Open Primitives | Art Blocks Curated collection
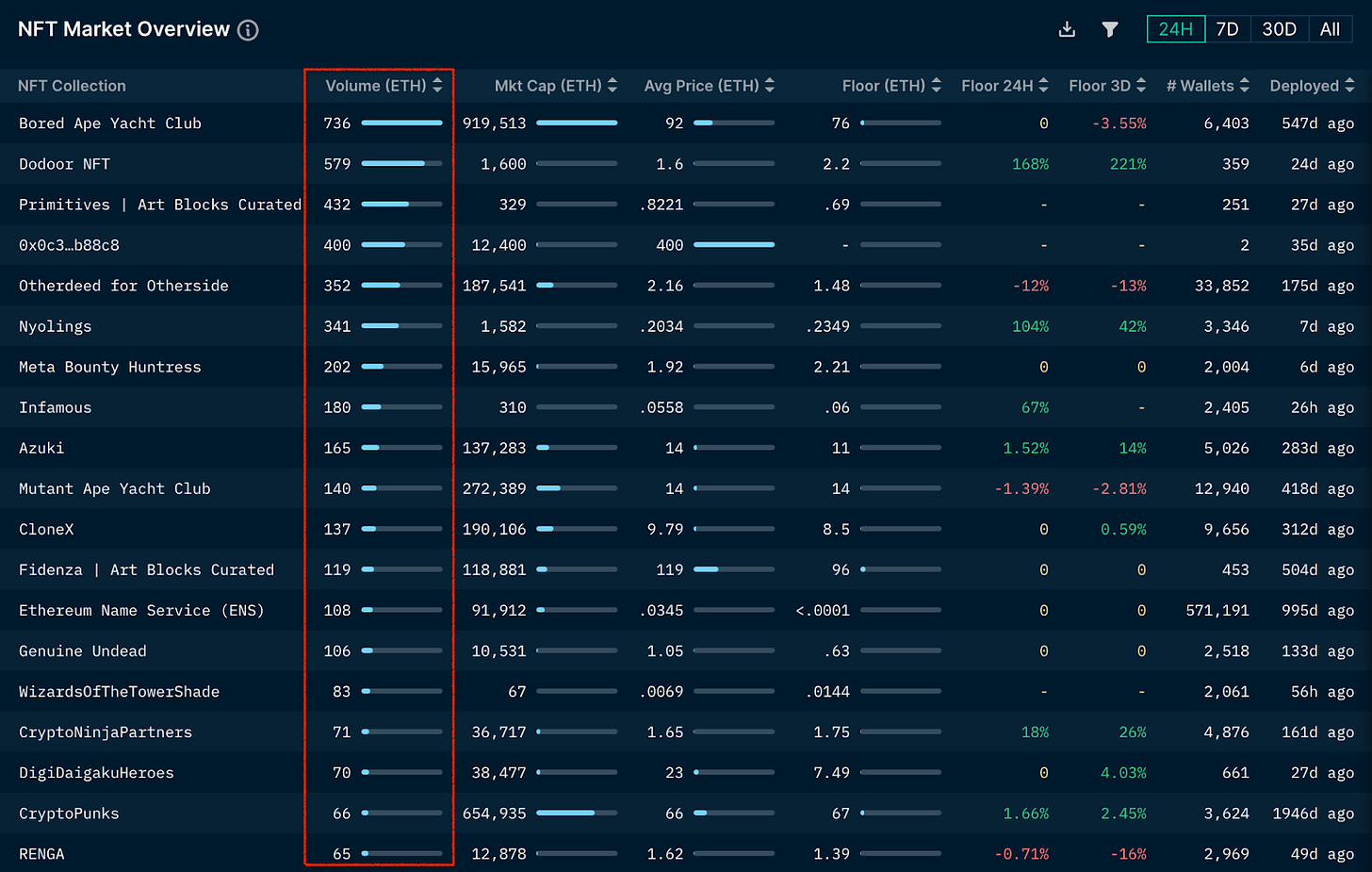Viewport: 1372px width, 872px height. point(160,205)
